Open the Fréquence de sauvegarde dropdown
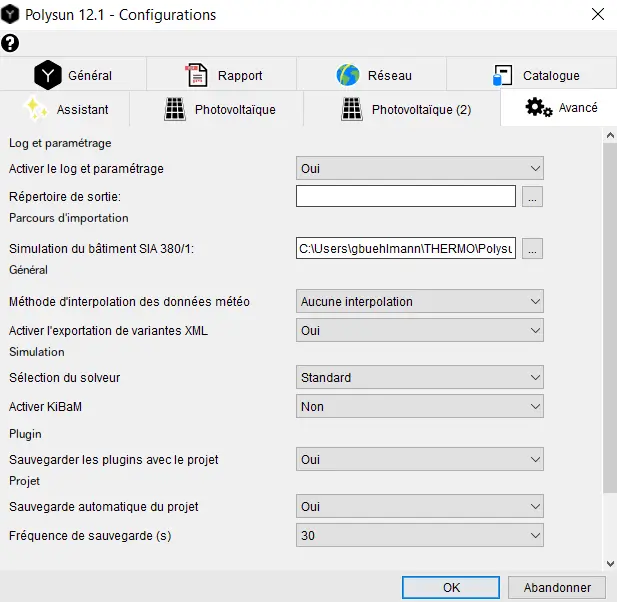617x602 pixels. coord(419,535)
